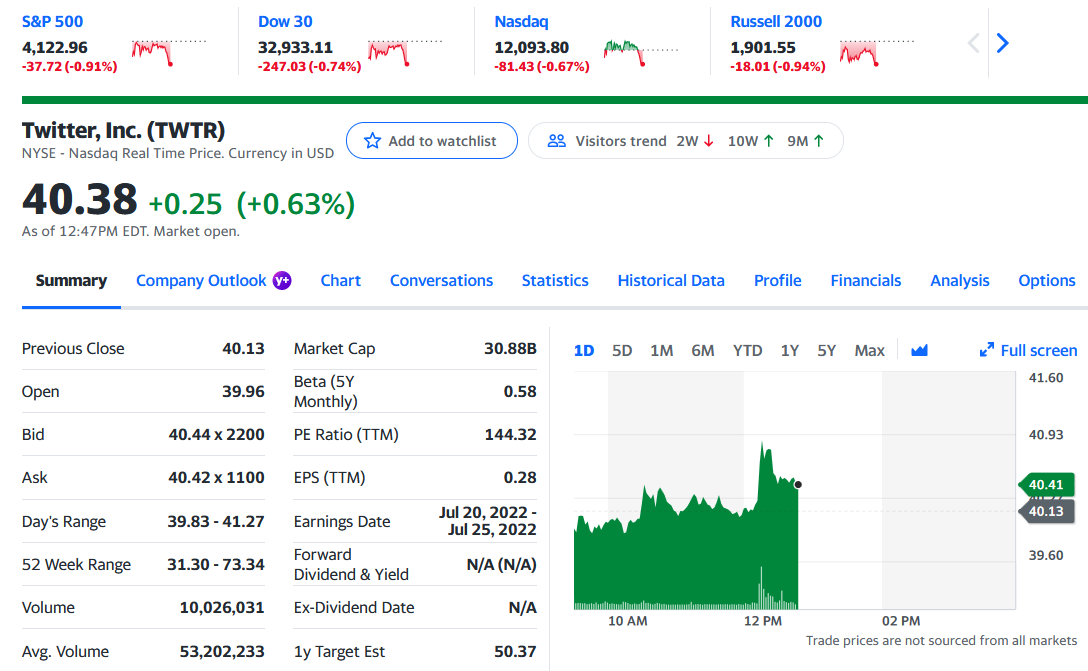Viewport: 1088px width, 671px height.
Task: Click the S&P 500 sparkline chart
Action: click(x=169, y=52)
